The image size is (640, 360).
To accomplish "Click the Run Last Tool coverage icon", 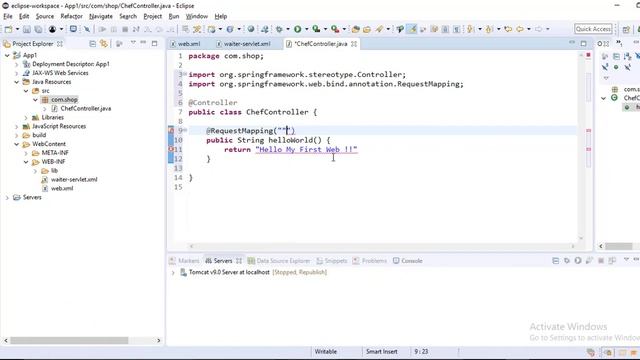I will (x=316, y=29).
